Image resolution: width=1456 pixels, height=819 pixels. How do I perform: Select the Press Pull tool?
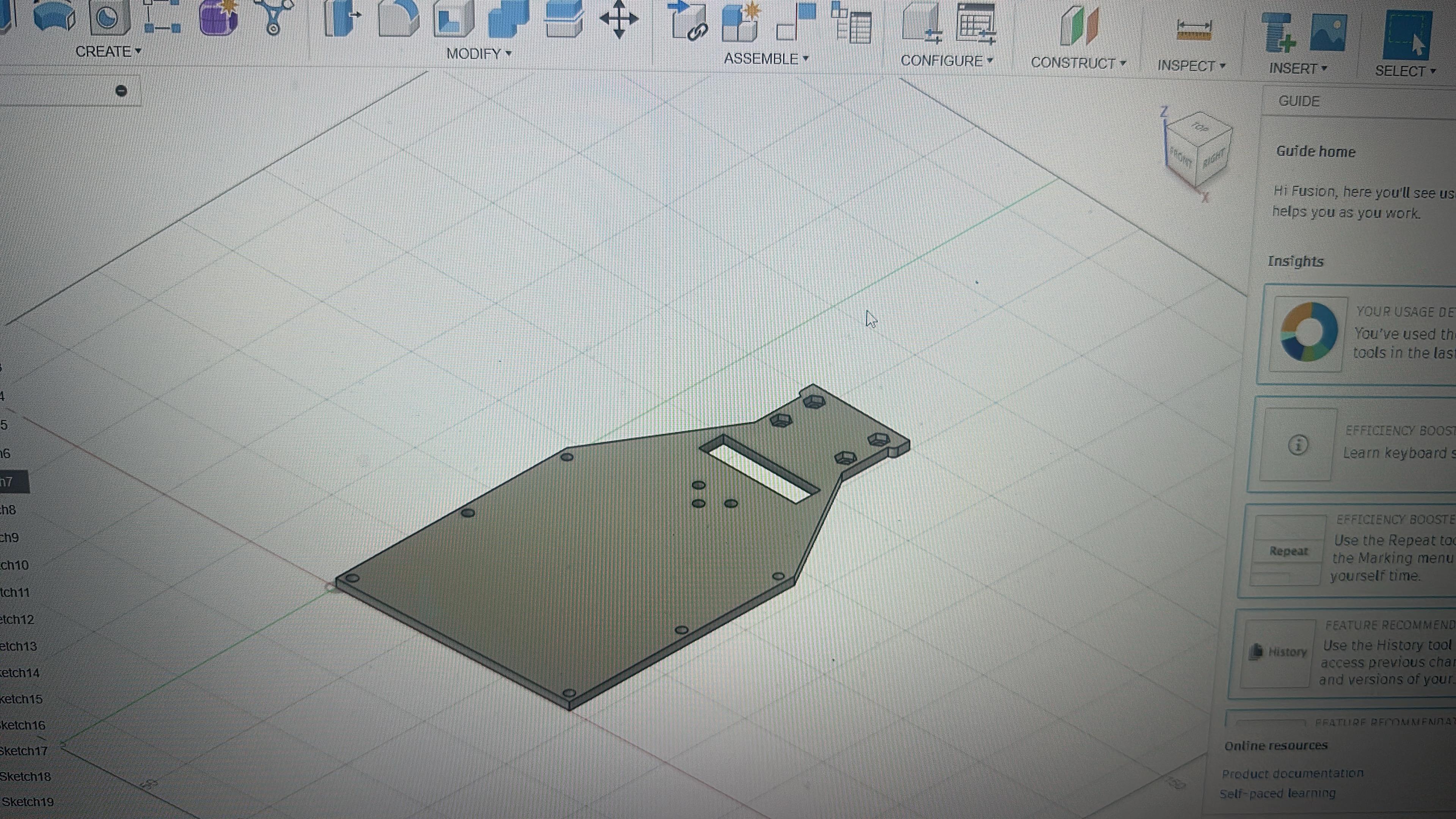pyautogui.click(x=342, y=18)
